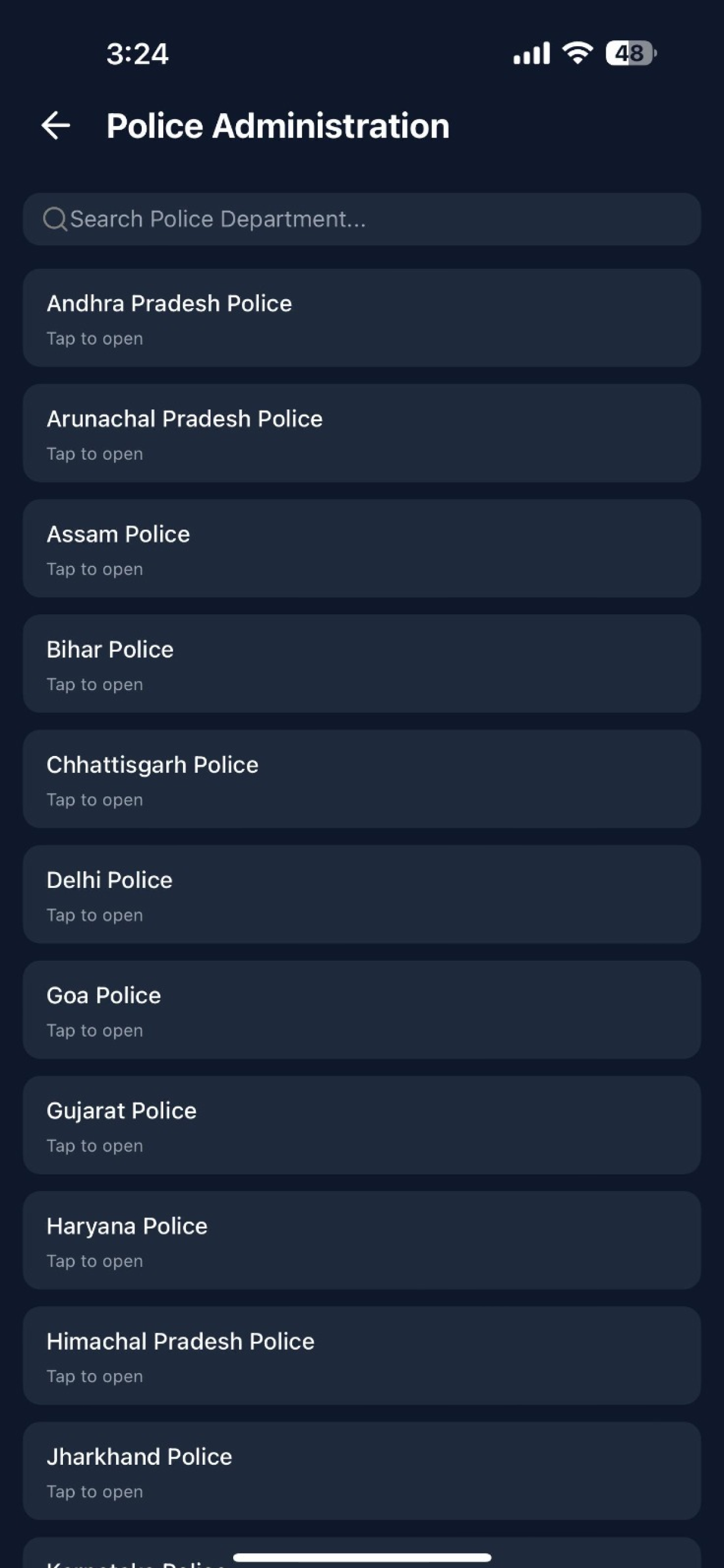Select Jharkhand Police card
Screen dimensions: 724x1568
362,1471
